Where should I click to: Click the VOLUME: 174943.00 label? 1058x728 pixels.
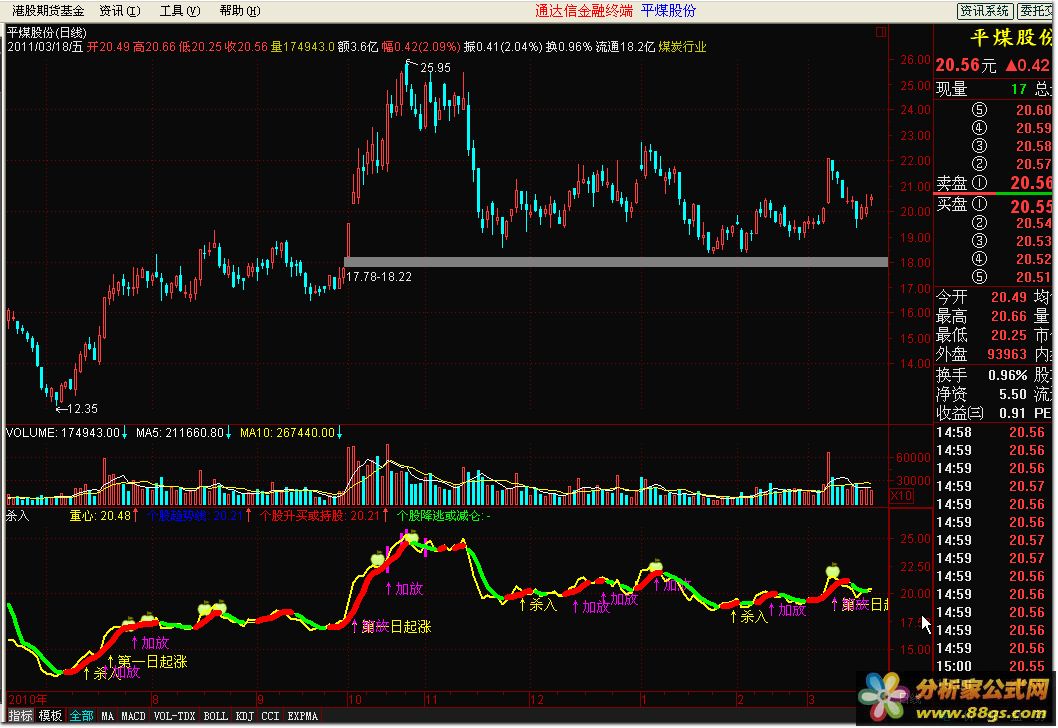(x=63, y=432)
